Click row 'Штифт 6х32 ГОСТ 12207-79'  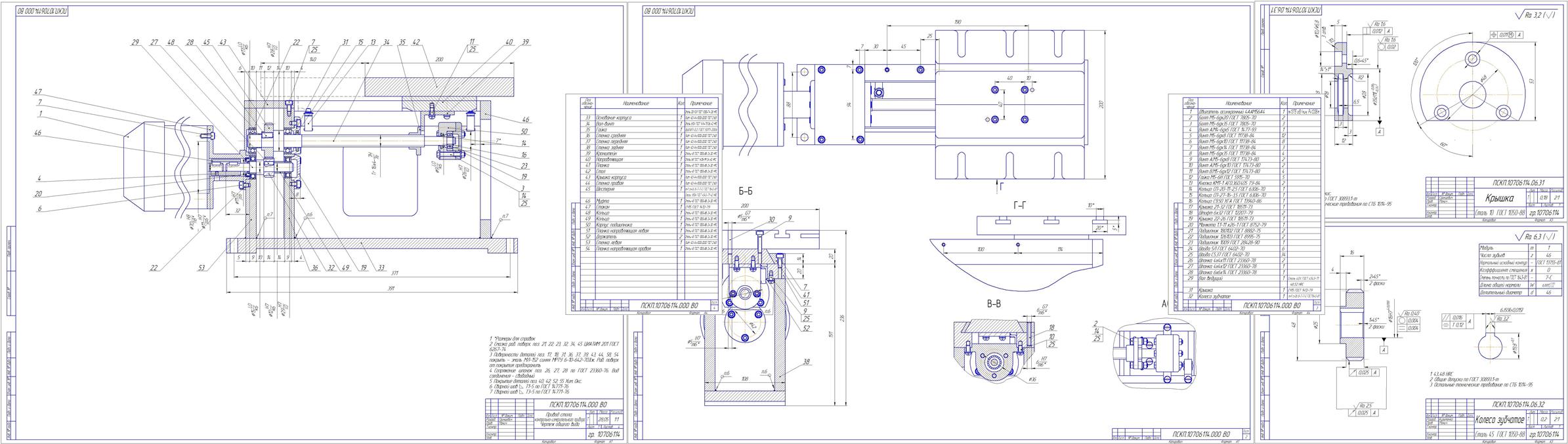pyautogui.click(x=1253, y=213)
